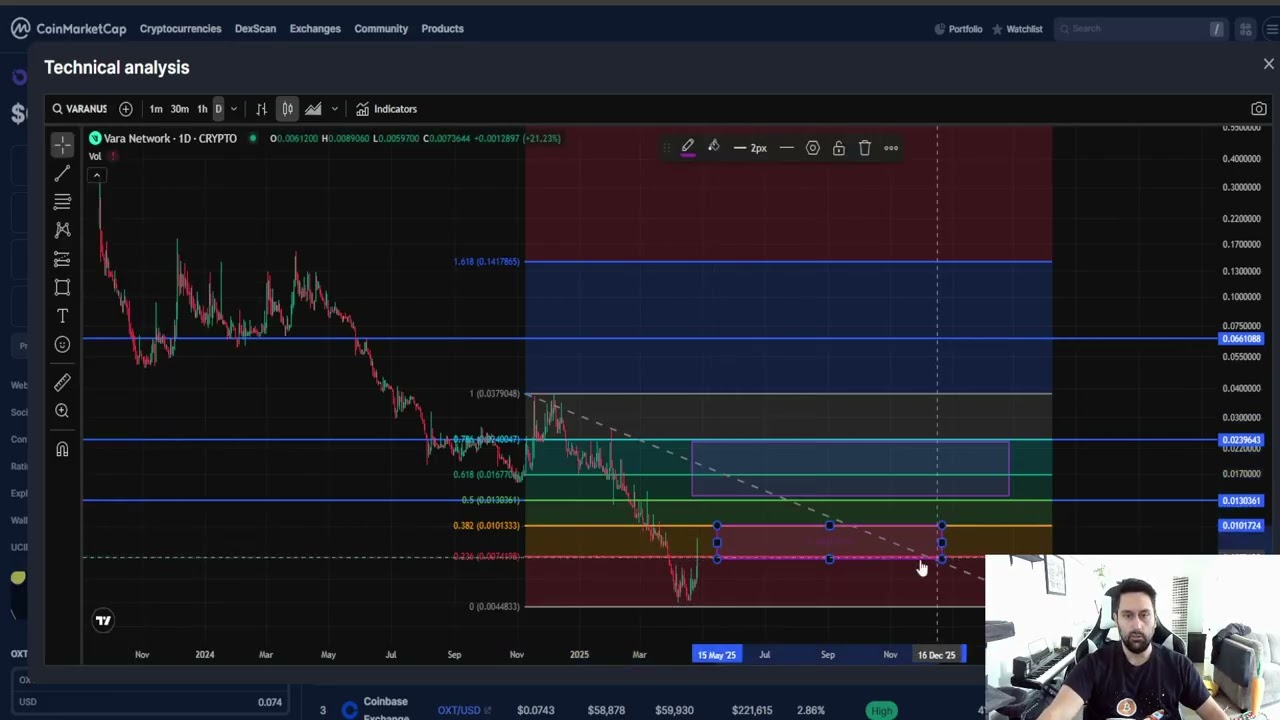Select the trend line drawing tool
Screen dimensions: 1280x720
tap(62, 174)
